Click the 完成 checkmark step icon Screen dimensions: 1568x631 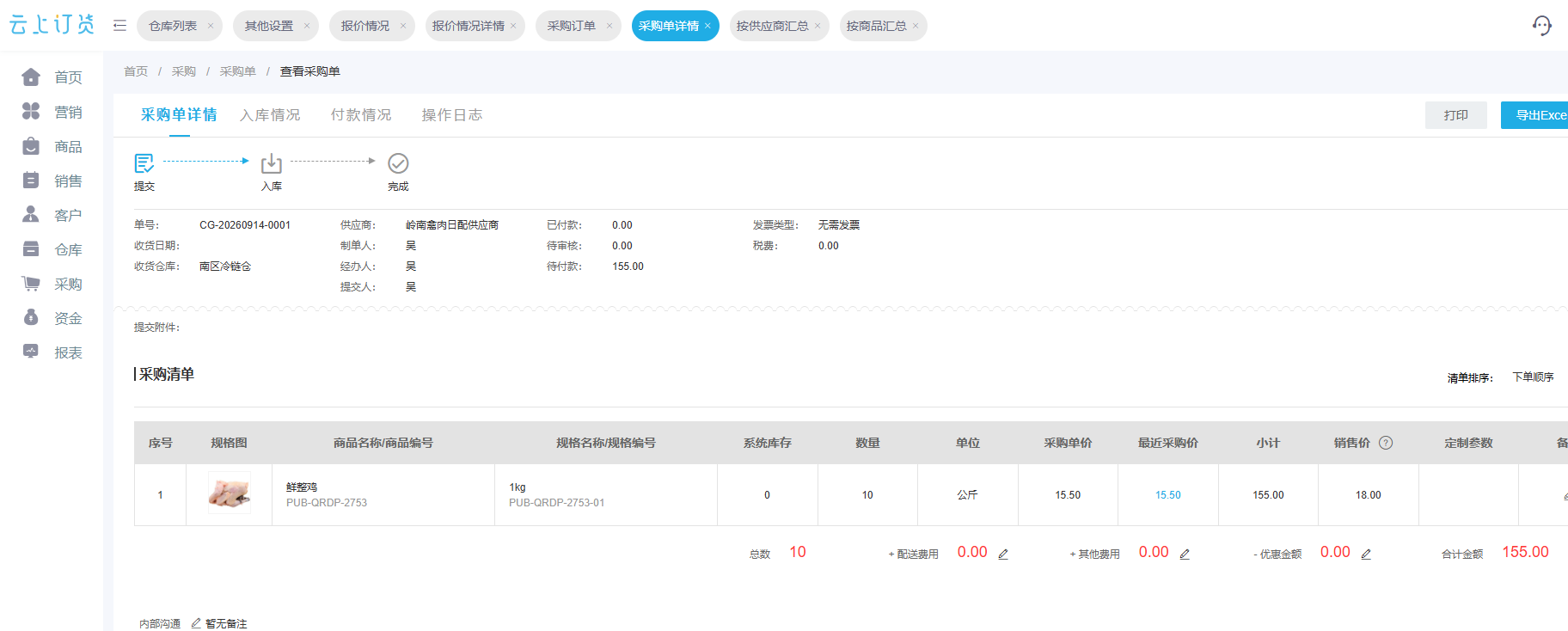click(398, 163)
